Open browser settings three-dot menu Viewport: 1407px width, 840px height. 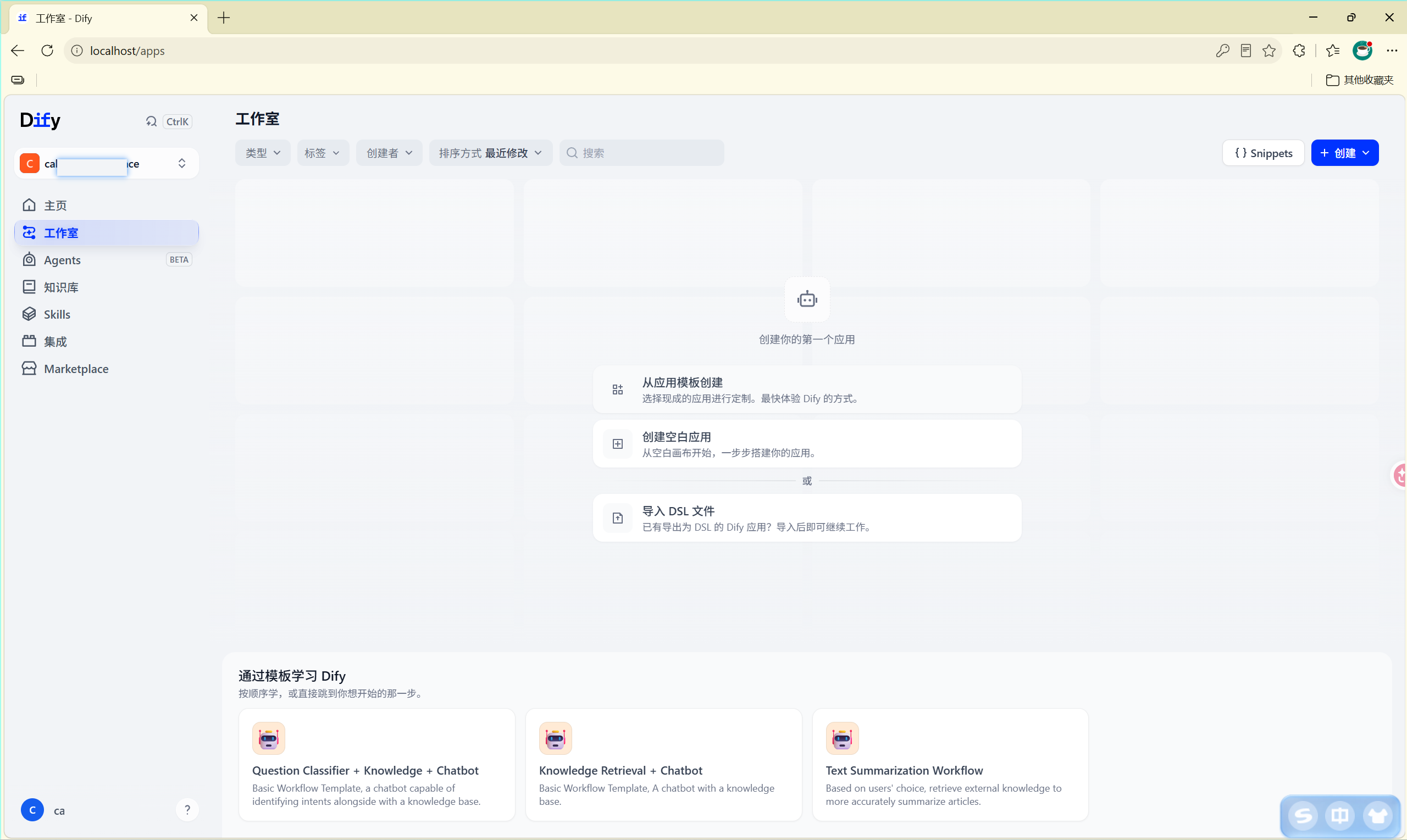click(x=1392, y=51)
